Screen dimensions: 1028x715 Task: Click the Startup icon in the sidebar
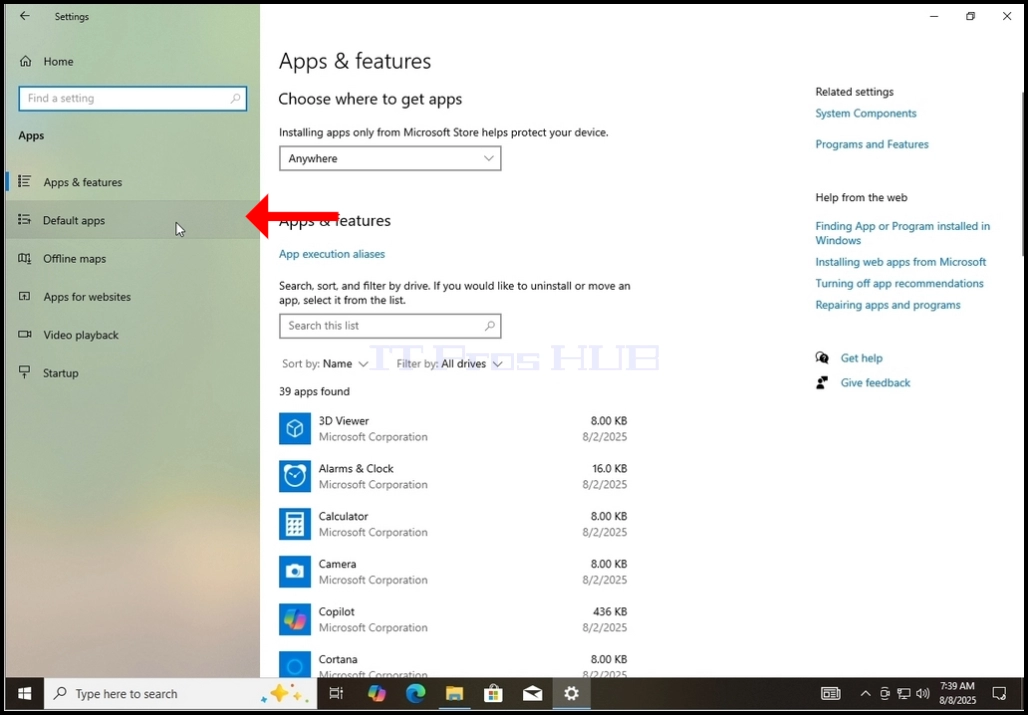(25, 372)
